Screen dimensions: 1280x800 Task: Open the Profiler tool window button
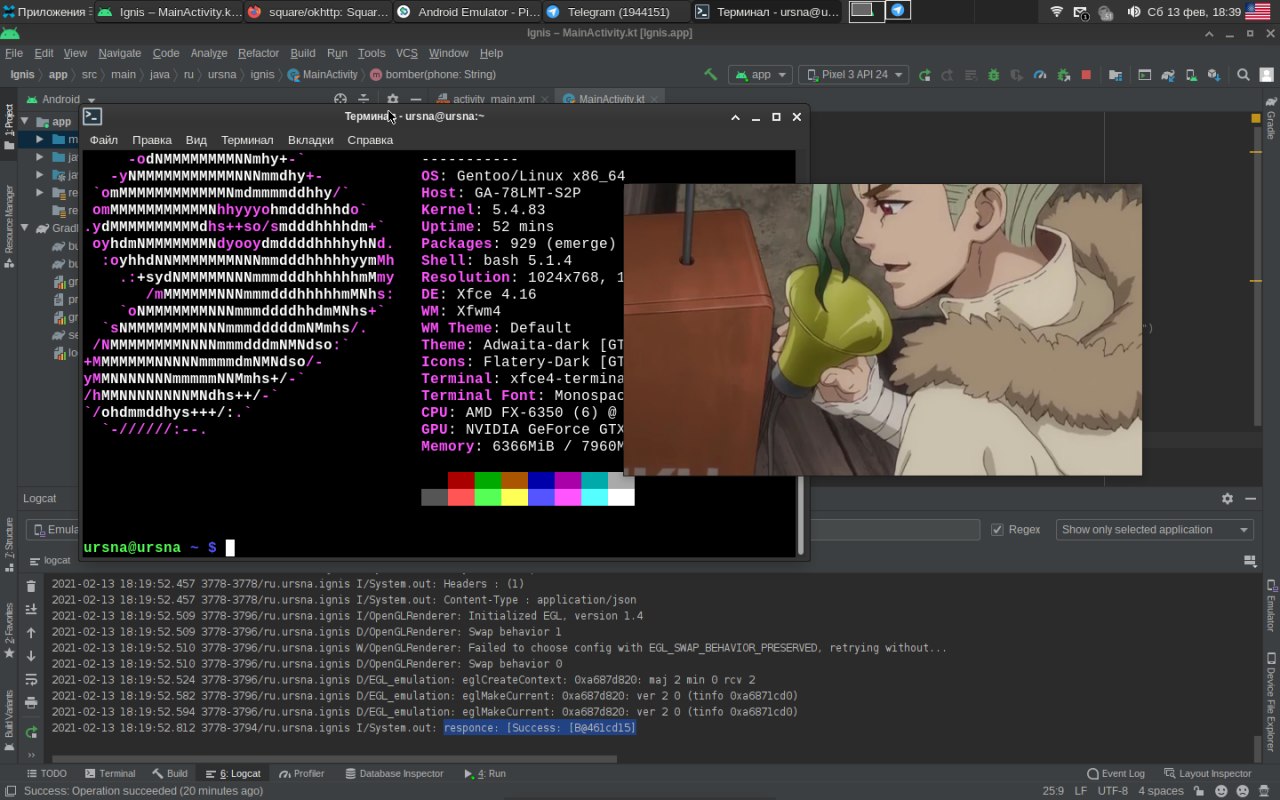click(x=302, y=774)
